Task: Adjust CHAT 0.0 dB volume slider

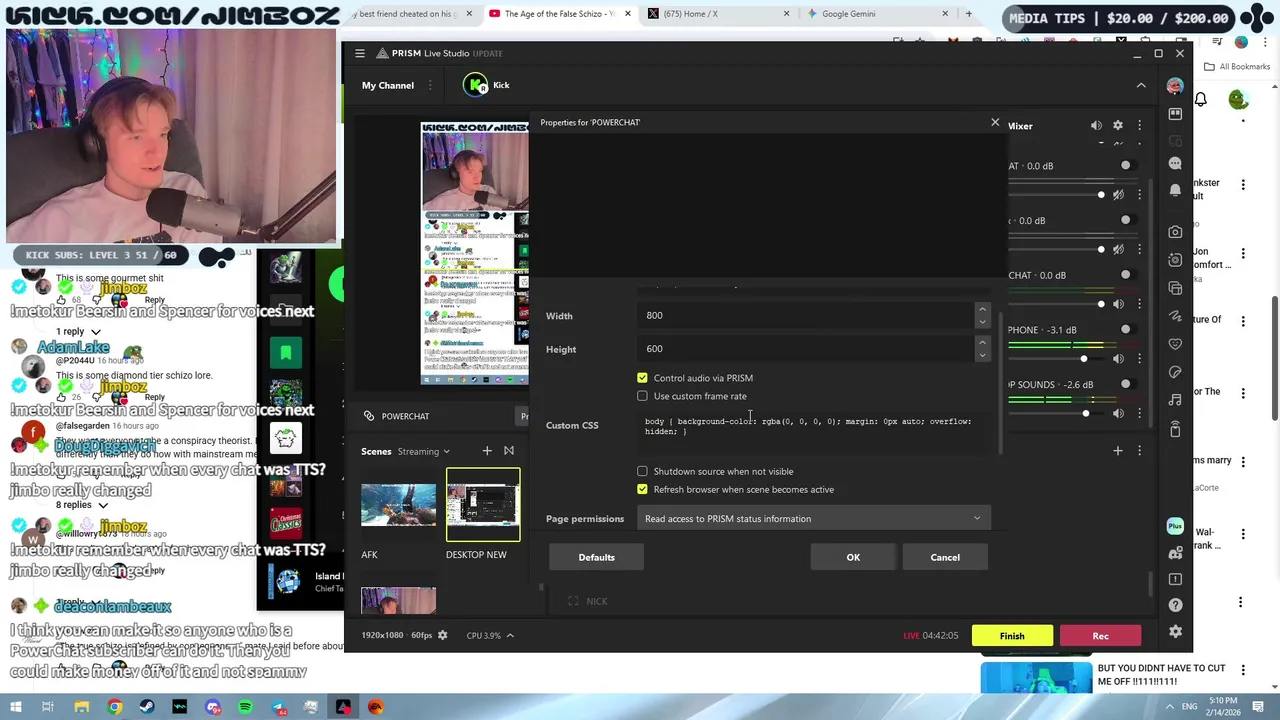Action: click(x=1102, y=304)
